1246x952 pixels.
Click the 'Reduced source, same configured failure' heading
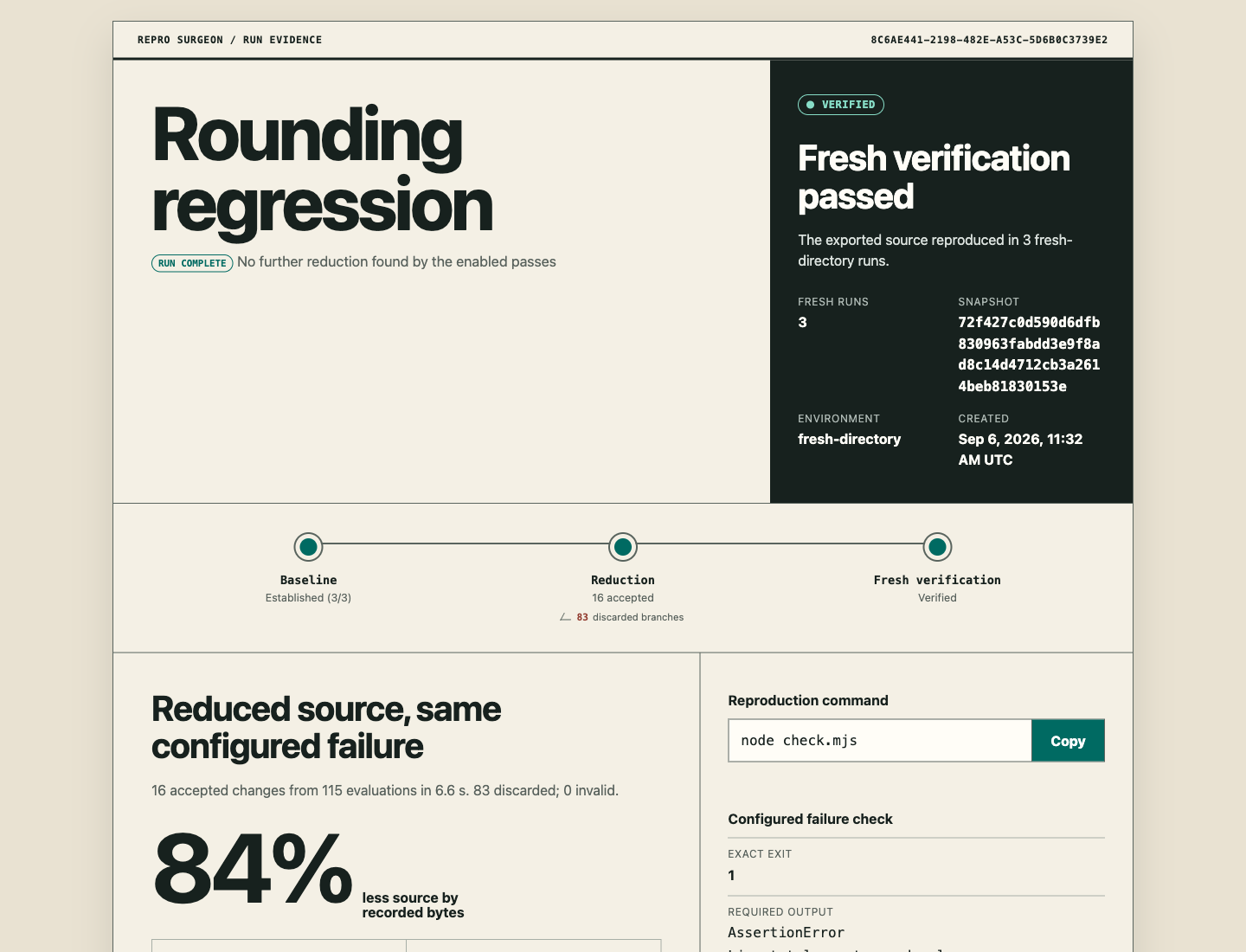click(326, 727)
